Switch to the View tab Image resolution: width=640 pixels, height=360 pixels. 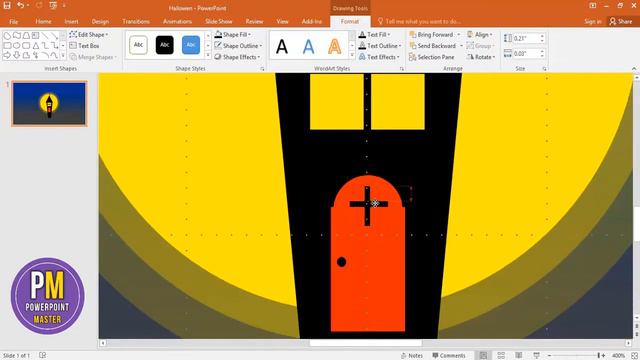[282, 21]
